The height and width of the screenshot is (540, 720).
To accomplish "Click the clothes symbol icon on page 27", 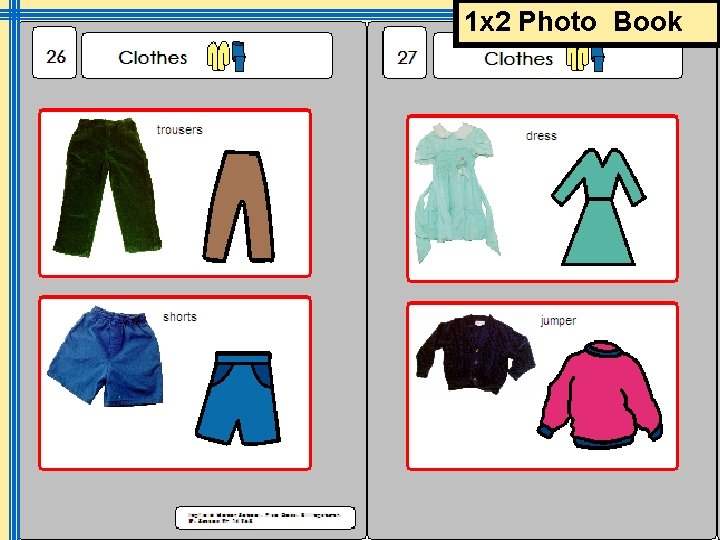I will point(585,60).
